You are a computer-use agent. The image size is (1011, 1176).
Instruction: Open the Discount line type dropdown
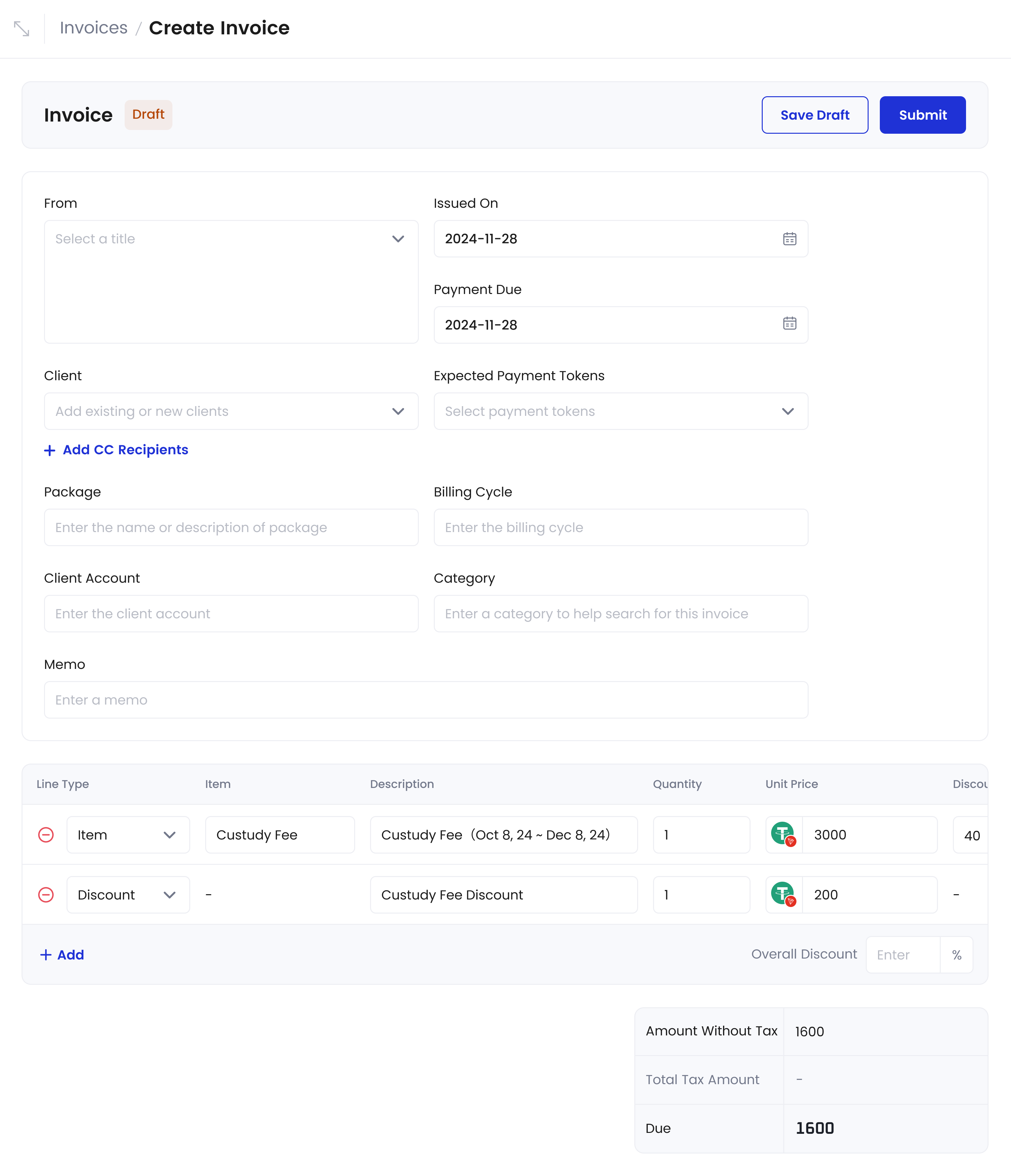pyautogui.click(x=128, y=894)
